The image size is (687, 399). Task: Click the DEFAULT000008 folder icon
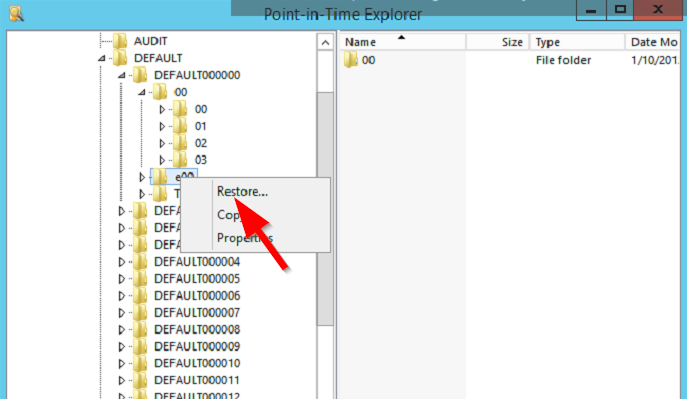pyautogui.click(x=140, y=329)
